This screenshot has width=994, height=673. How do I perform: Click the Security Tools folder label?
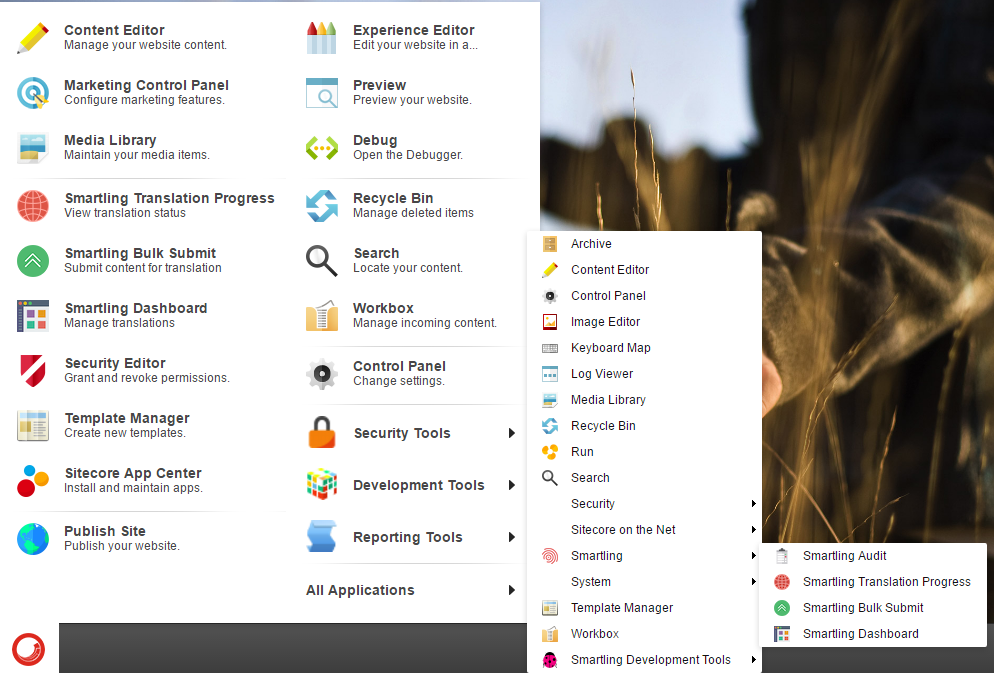(402, 433)
